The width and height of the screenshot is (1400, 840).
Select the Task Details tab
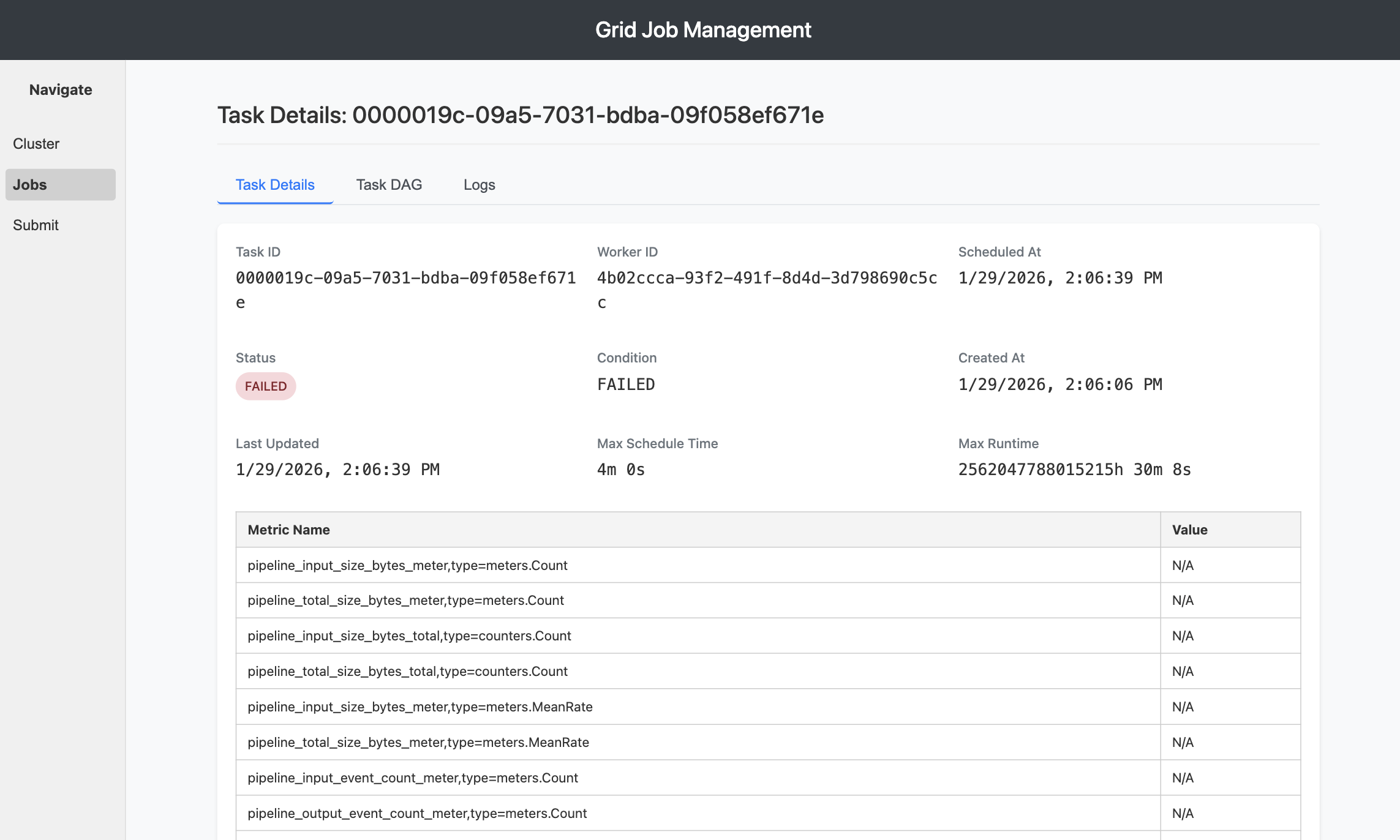pos(275,185)
